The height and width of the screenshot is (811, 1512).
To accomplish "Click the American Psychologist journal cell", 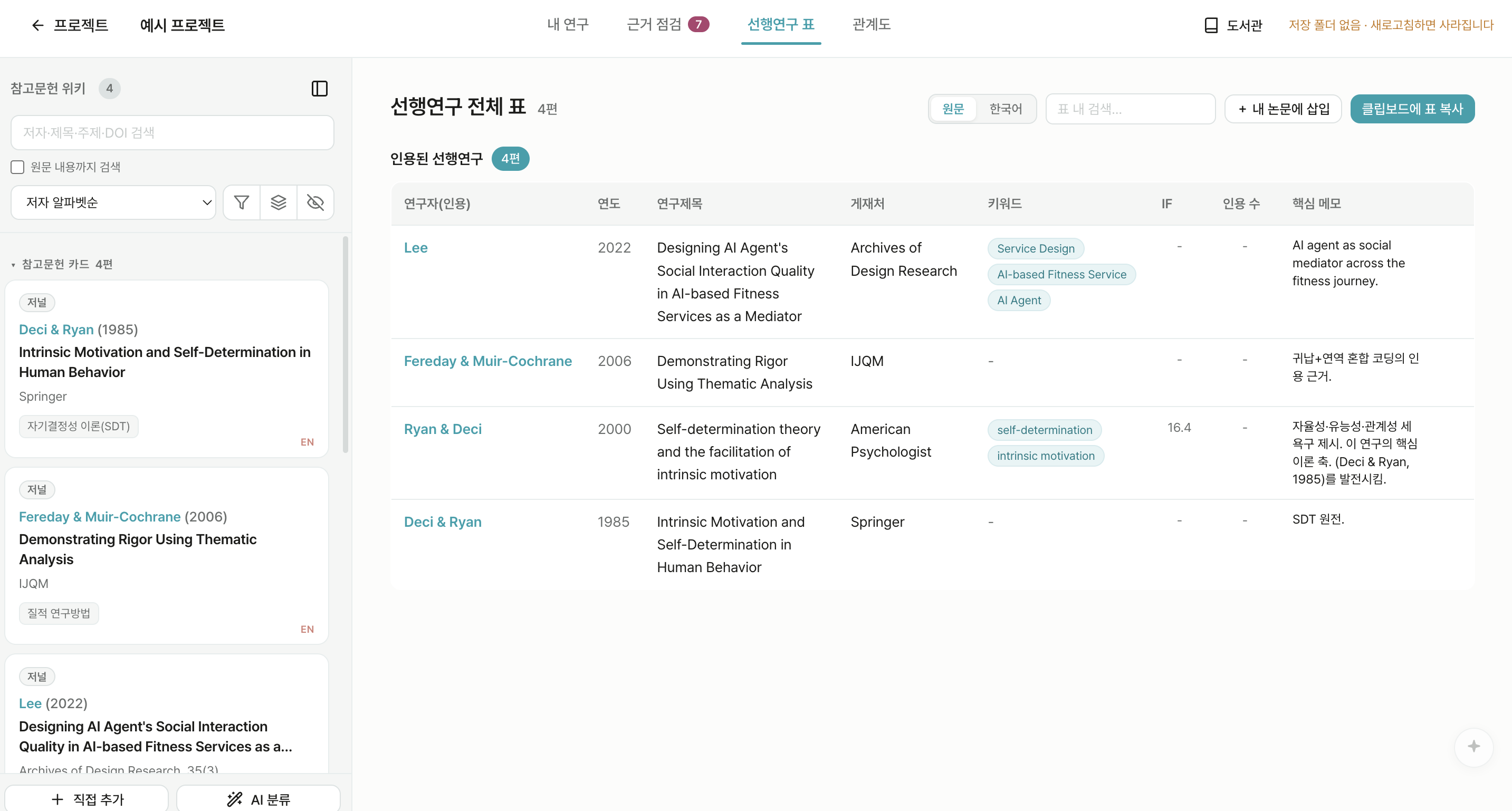I will click(891, 441).
